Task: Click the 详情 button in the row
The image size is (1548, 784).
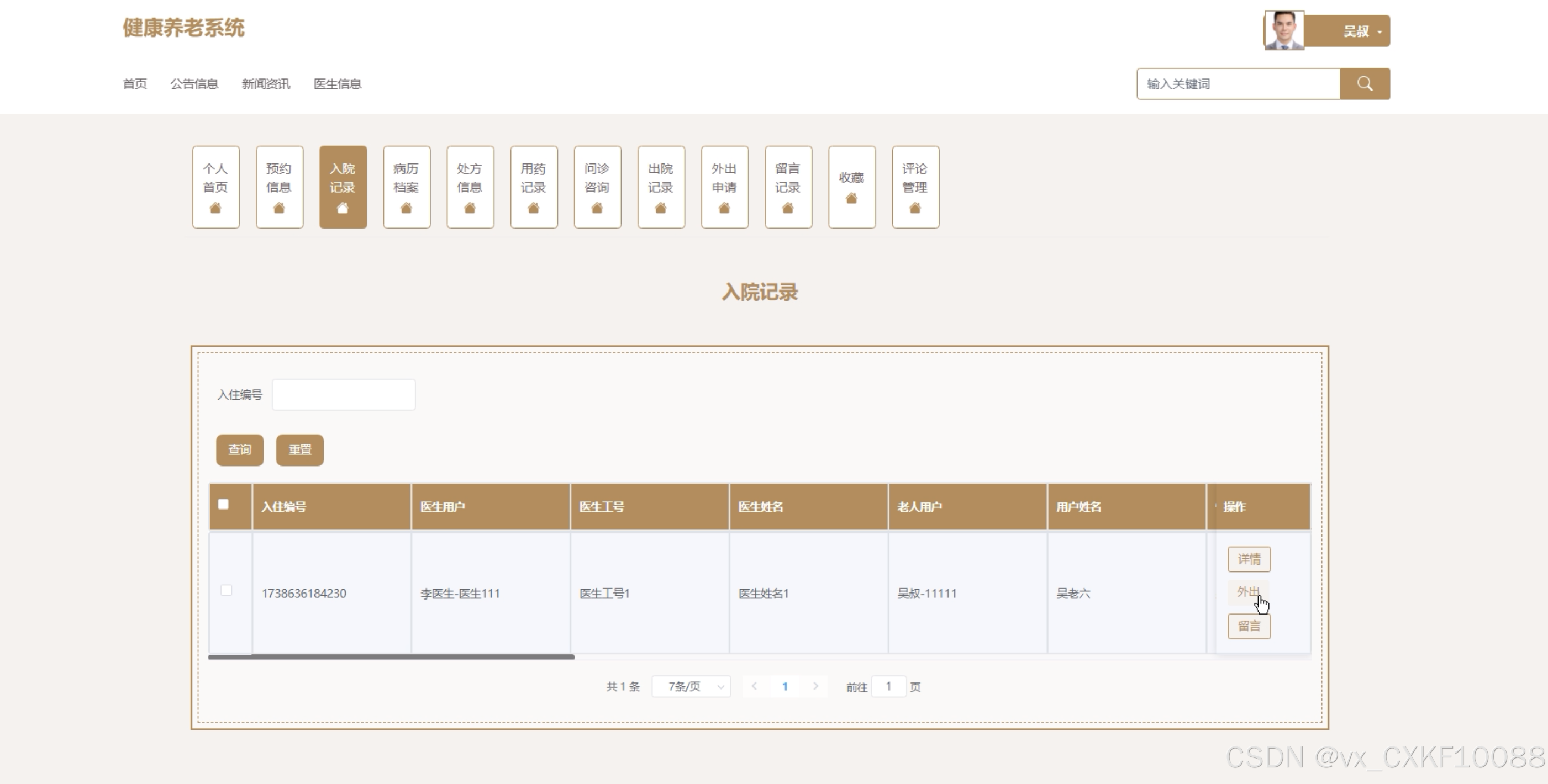Action: click(1249, 559)
